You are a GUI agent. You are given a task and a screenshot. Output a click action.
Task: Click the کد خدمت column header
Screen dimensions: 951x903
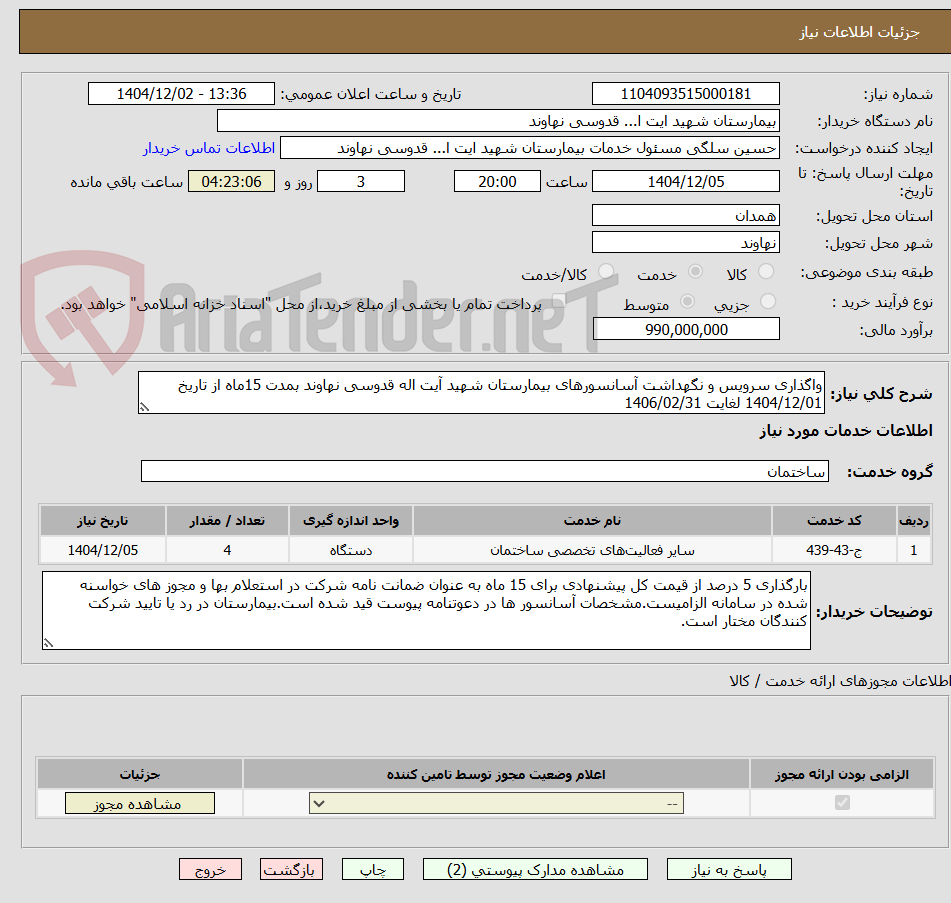(834, 521)
